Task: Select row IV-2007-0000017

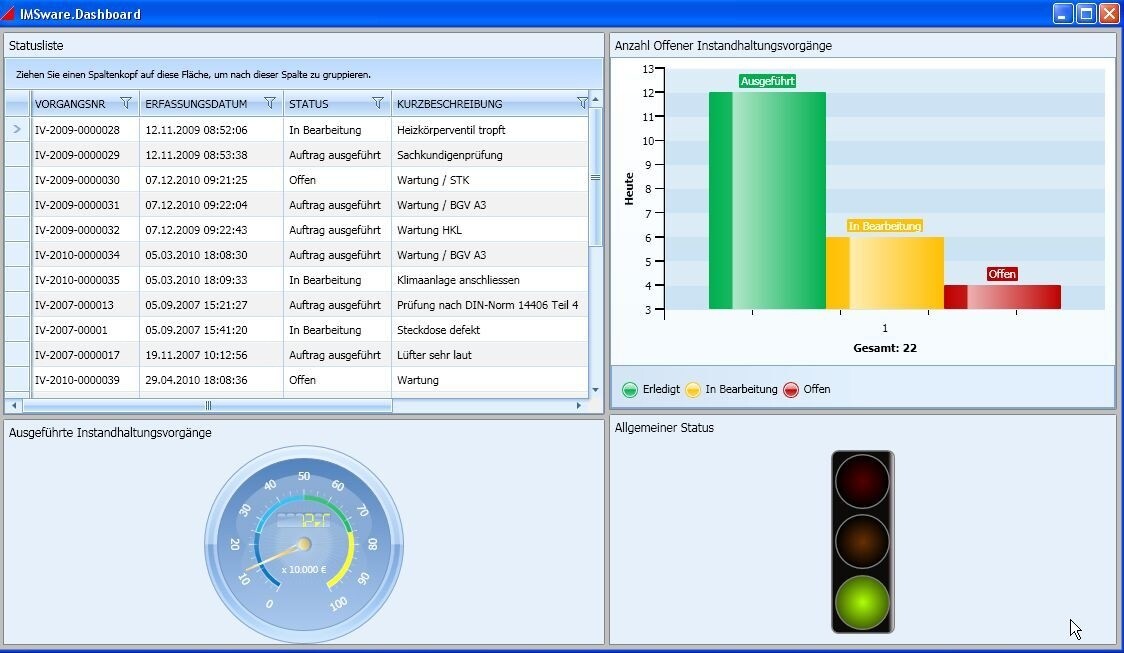Action: pyautogui.click(x=297, y=355)
